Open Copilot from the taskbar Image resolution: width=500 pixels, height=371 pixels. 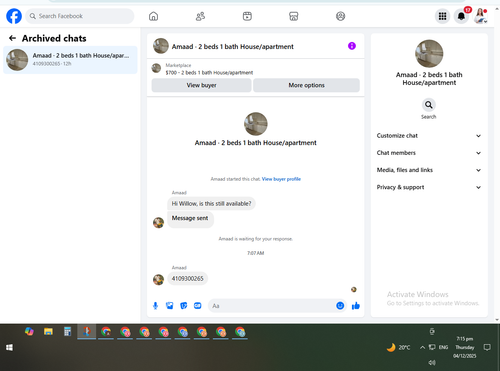[x=29, y=332]
